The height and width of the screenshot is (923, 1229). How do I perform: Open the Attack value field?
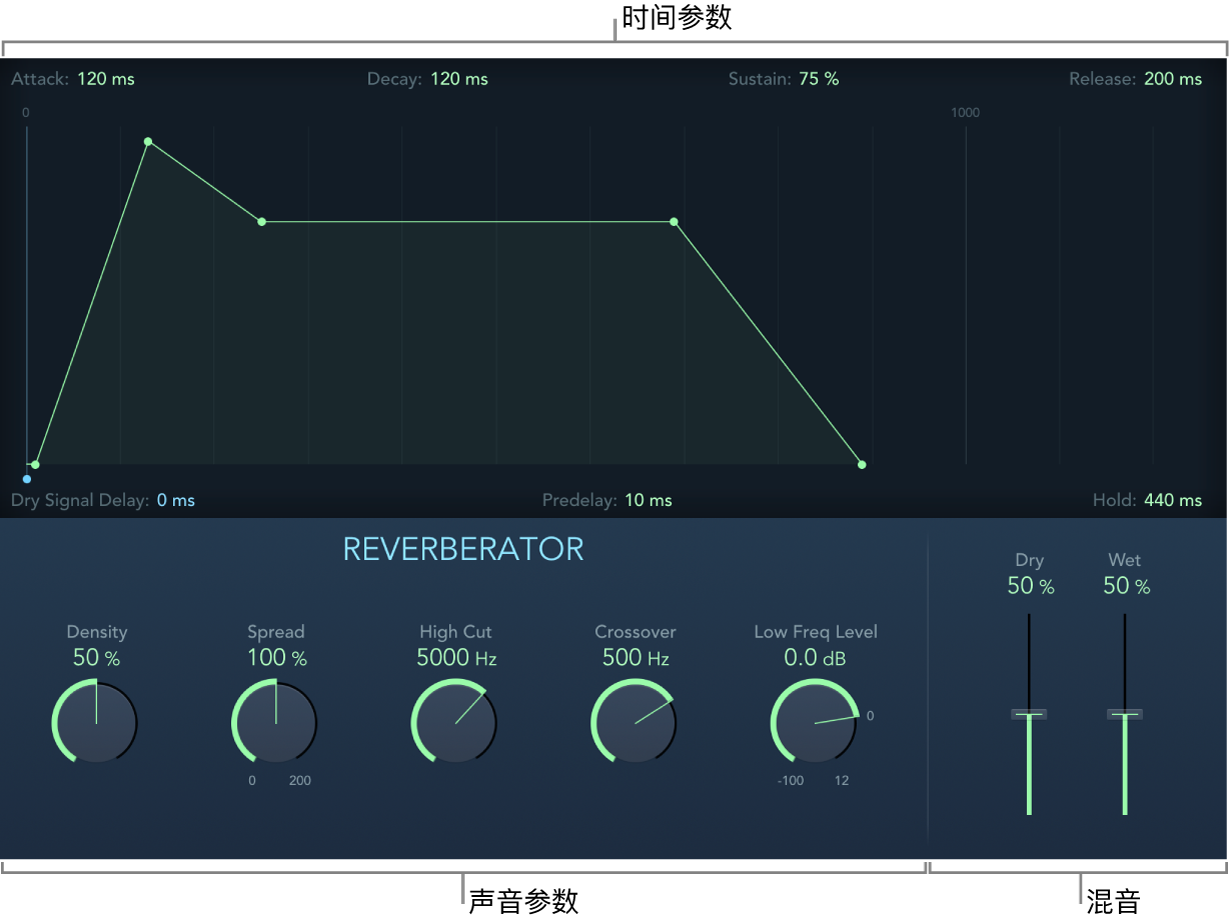point(106,79)
